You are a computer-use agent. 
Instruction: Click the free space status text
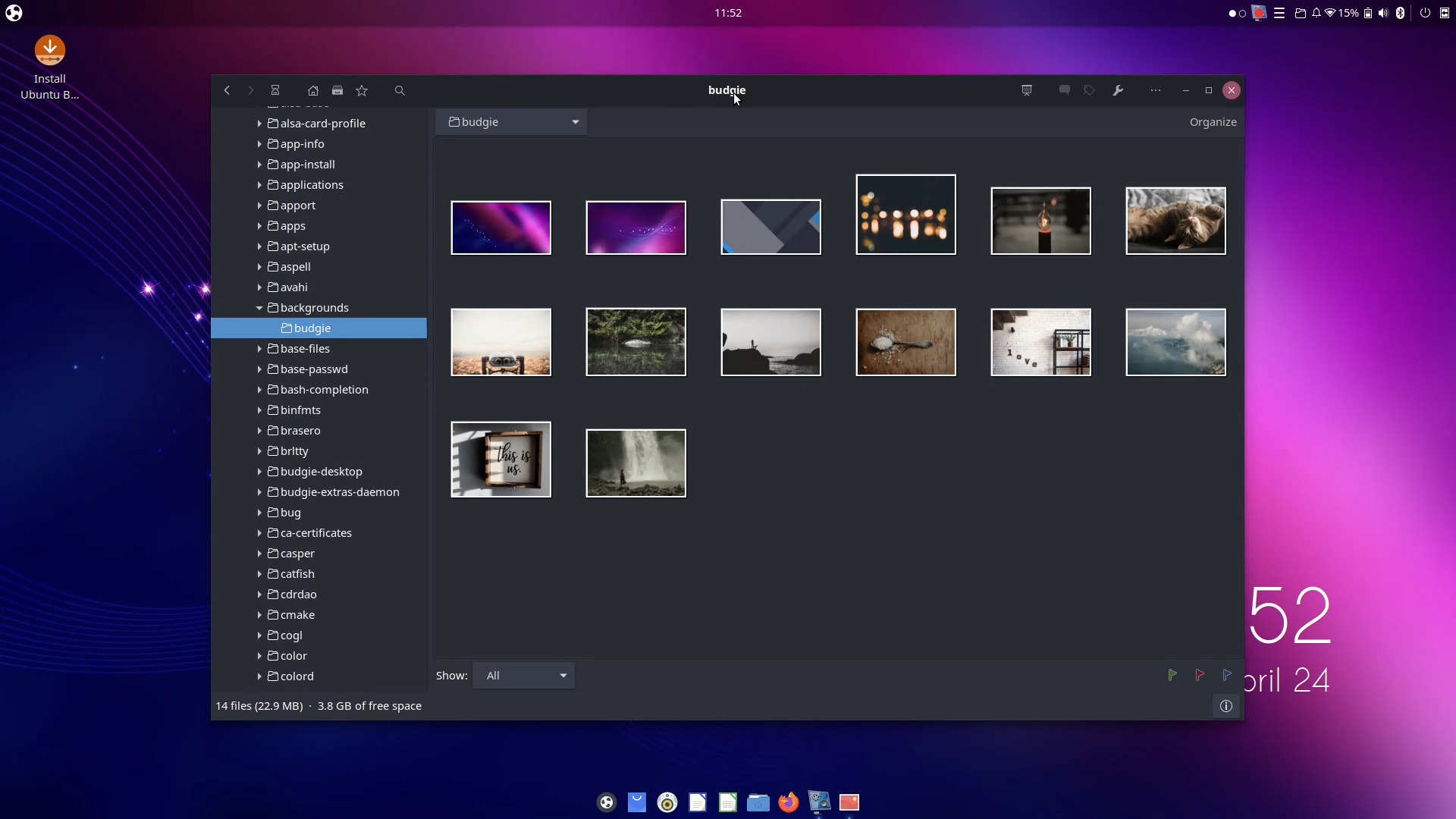point(369,706)
